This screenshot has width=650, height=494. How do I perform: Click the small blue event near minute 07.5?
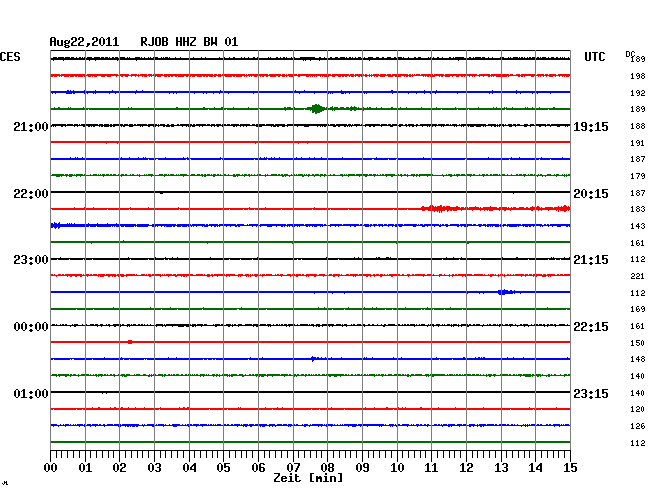point(313,359)
